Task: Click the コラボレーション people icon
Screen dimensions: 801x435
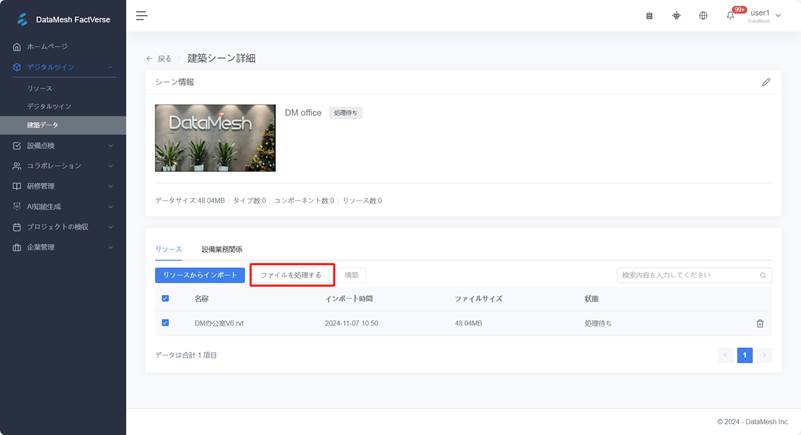Action: pyautogui.click(x=17, y=166)
